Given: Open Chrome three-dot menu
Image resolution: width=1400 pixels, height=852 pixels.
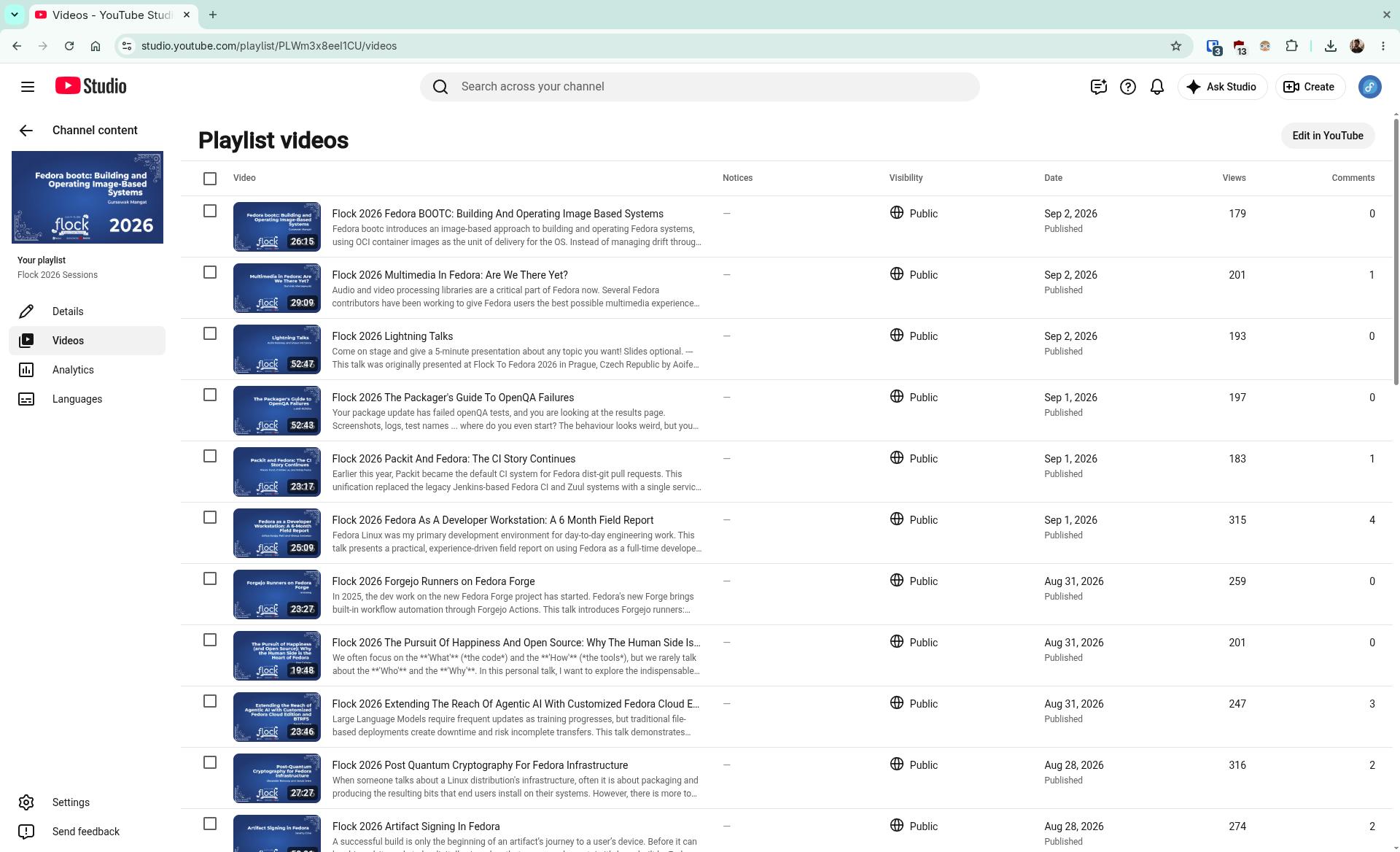Looking at the screenshot, I should (1383, 46).
